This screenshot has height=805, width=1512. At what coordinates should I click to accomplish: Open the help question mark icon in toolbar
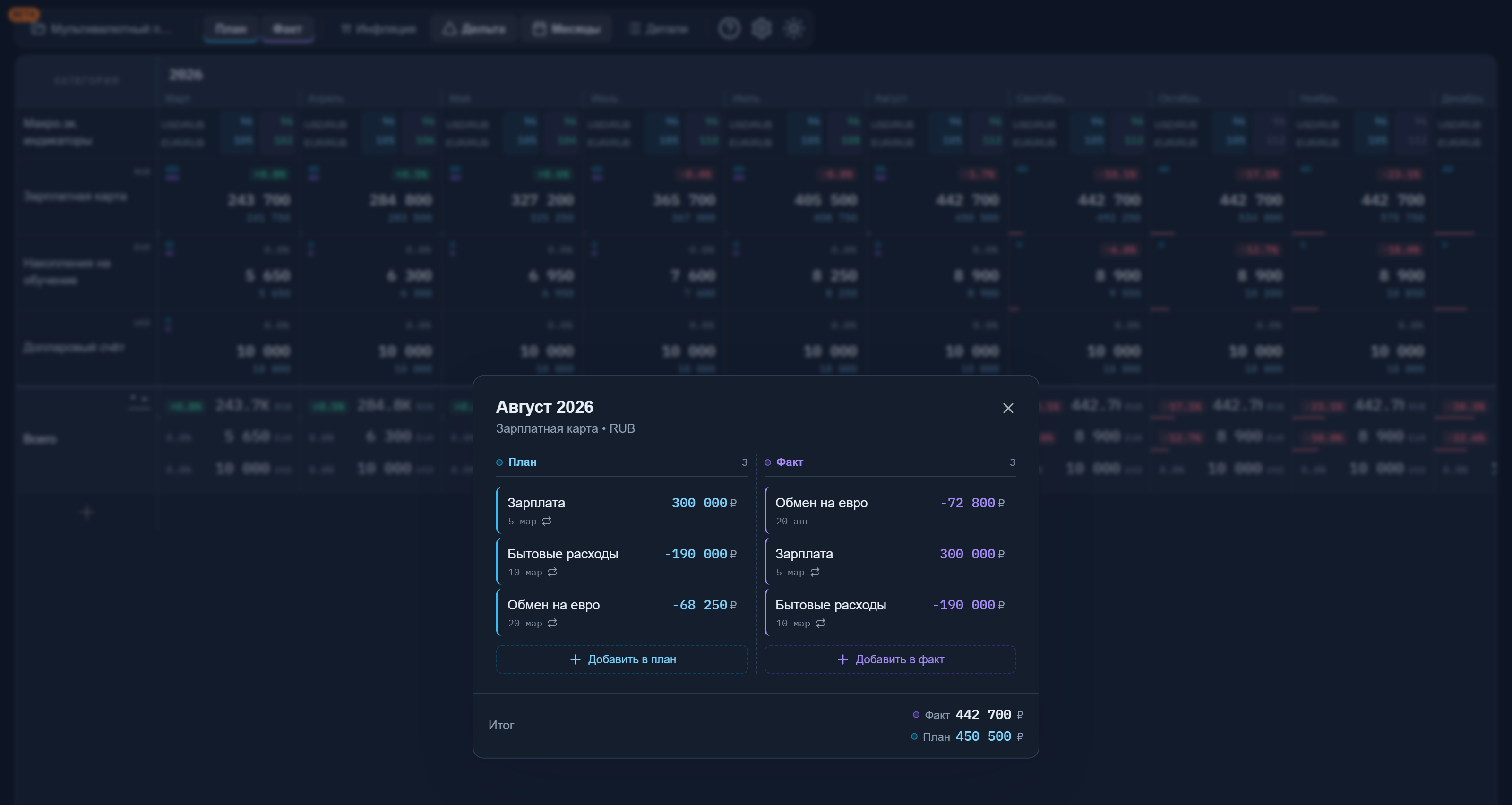point(729,28)
